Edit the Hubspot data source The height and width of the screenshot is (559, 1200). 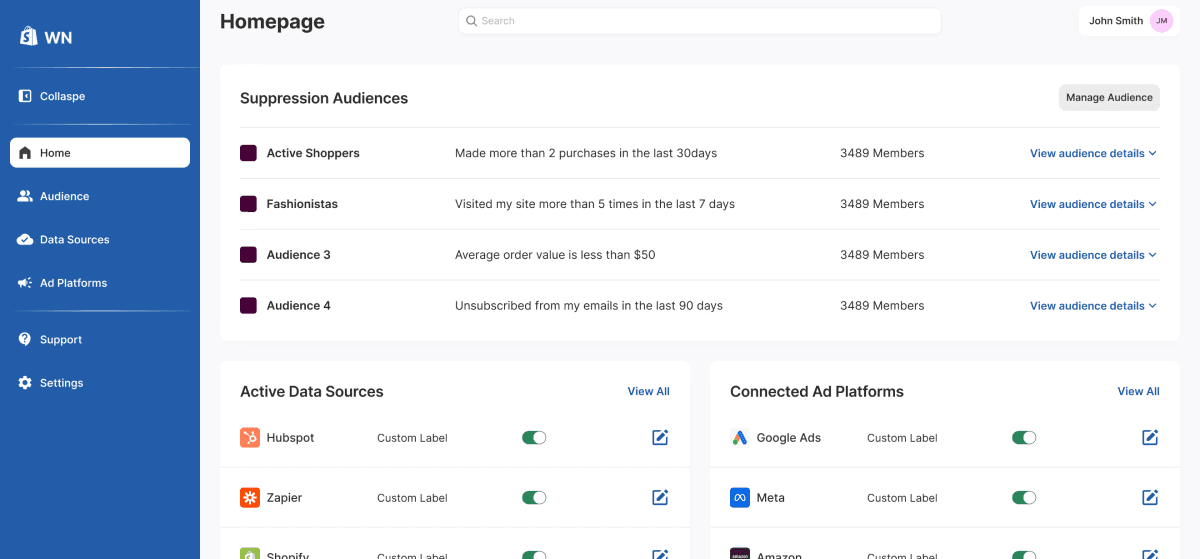point(660,437)
